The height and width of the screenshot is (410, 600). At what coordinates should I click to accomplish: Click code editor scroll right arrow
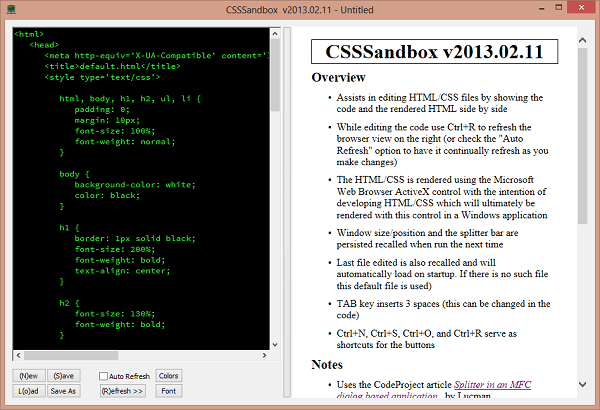tap(264, 355)
